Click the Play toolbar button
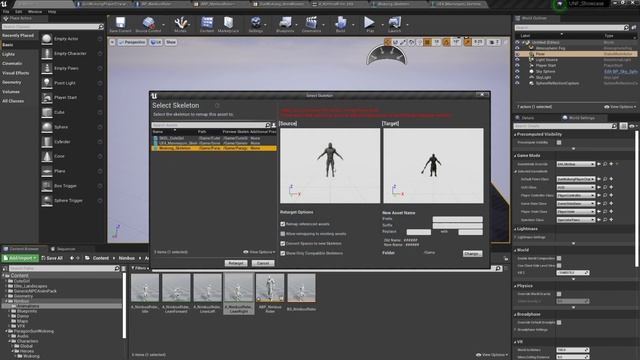The image size is (640, 360). (x=369, y=24)
